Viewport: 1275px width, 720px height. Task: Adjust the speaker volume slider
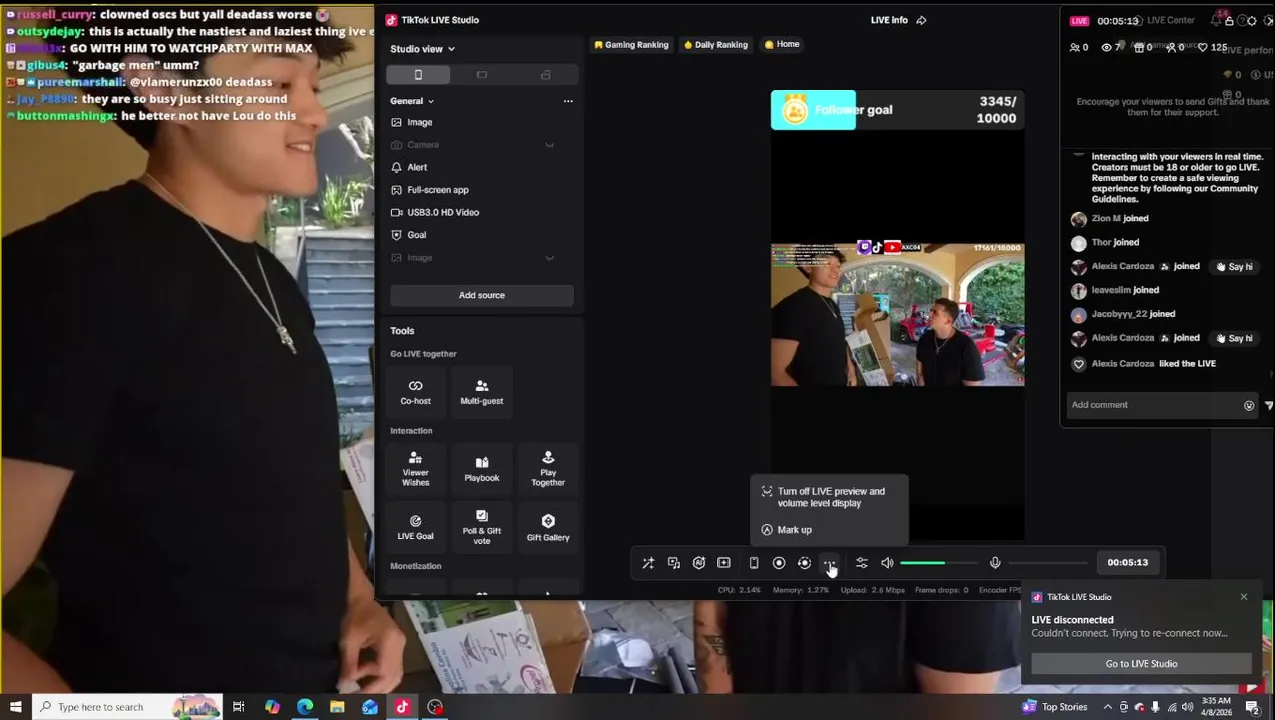[938, 563]
